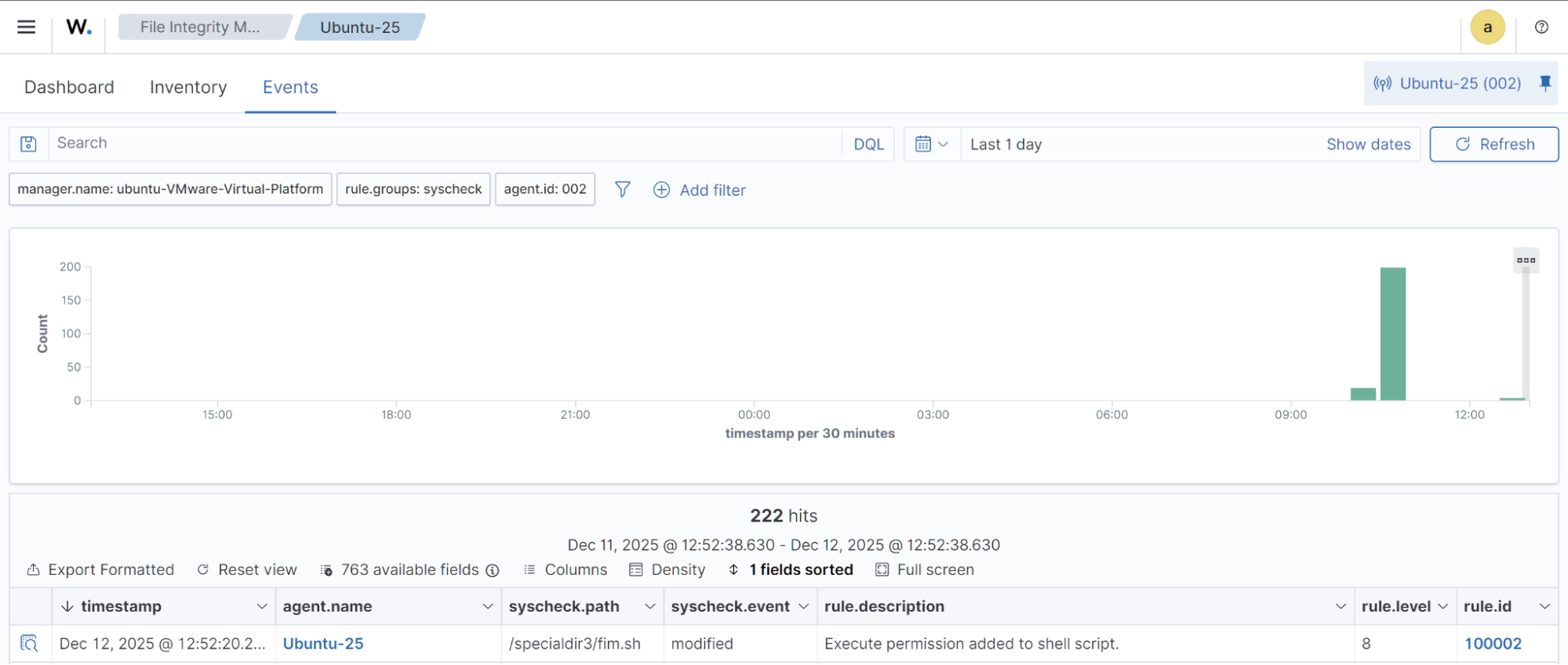Inspect document details for first event row
Screen dimensions: 1568x665
(29, 644)
